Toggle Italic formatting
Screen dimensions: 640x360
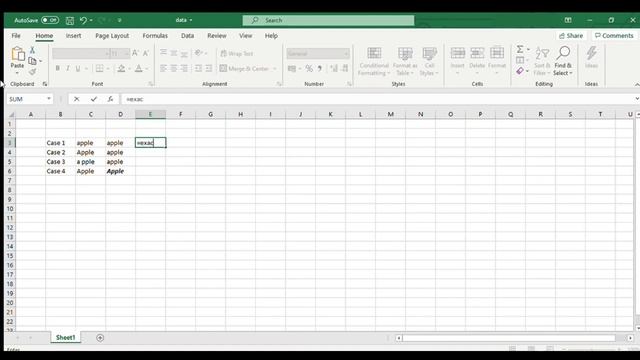68,68
